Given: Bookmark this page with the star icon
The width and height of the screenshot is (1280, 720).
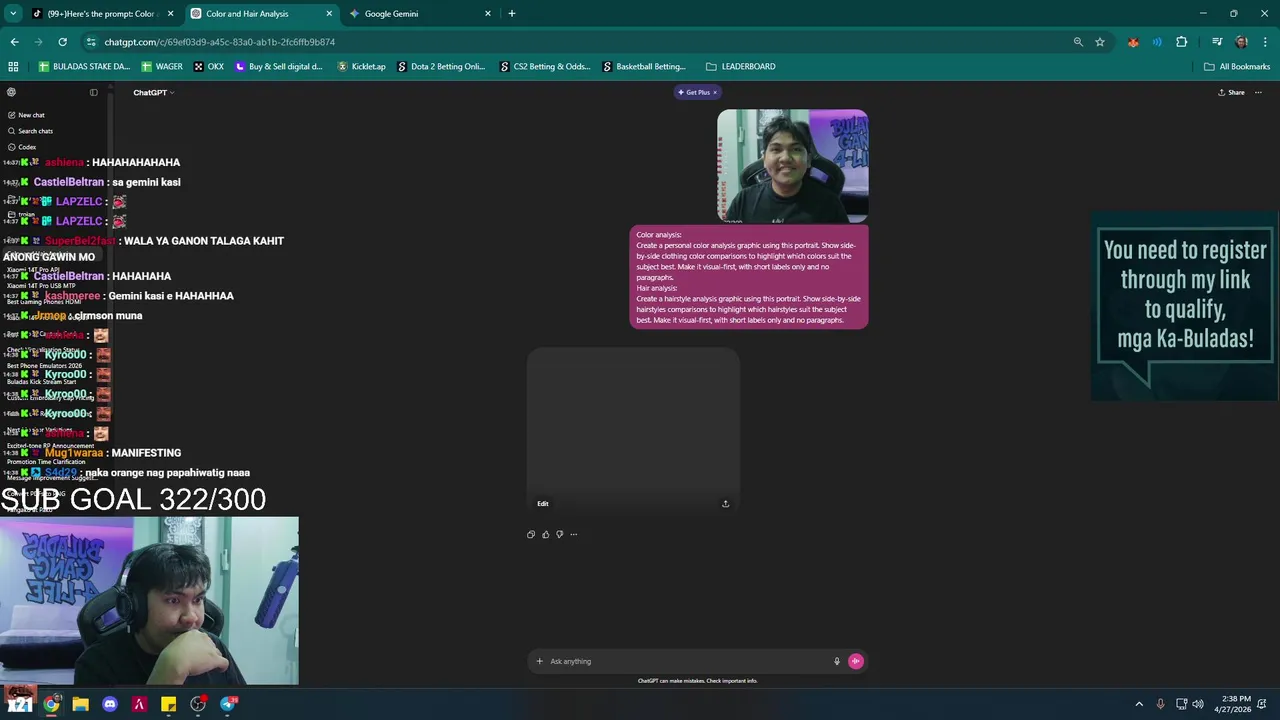Looking at the screenshot, I should tap(1100, 42).
